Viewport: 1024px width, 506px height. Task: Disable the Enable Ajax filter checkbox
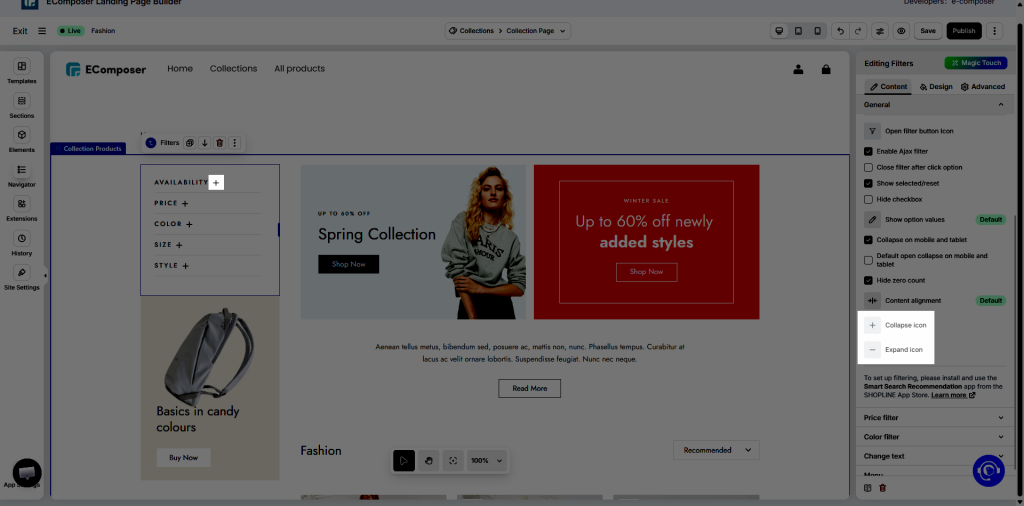click(x=869, y=151)
